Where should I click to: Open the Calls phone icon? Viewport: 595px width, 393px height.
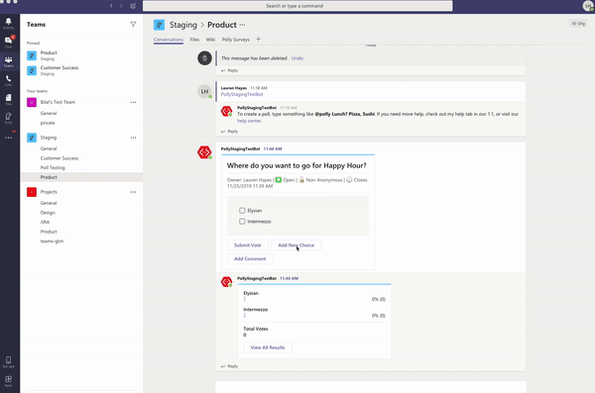click(8, 80)
